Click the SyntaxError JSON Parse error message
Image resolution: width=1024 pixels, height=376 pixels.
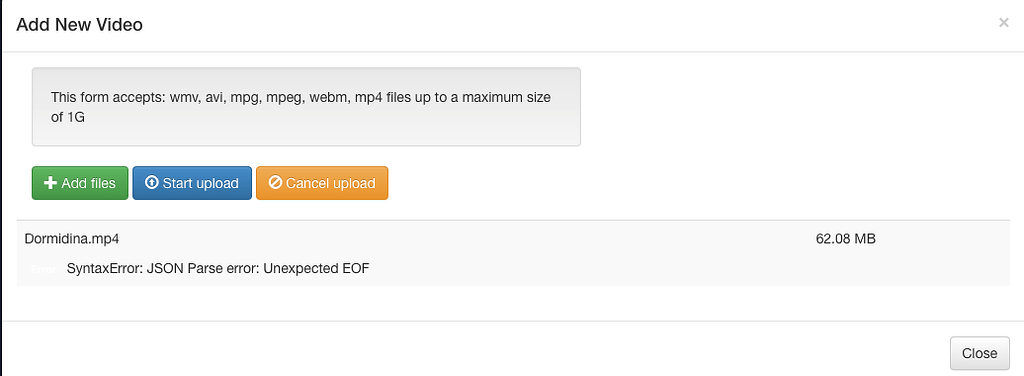click(218, 268)
